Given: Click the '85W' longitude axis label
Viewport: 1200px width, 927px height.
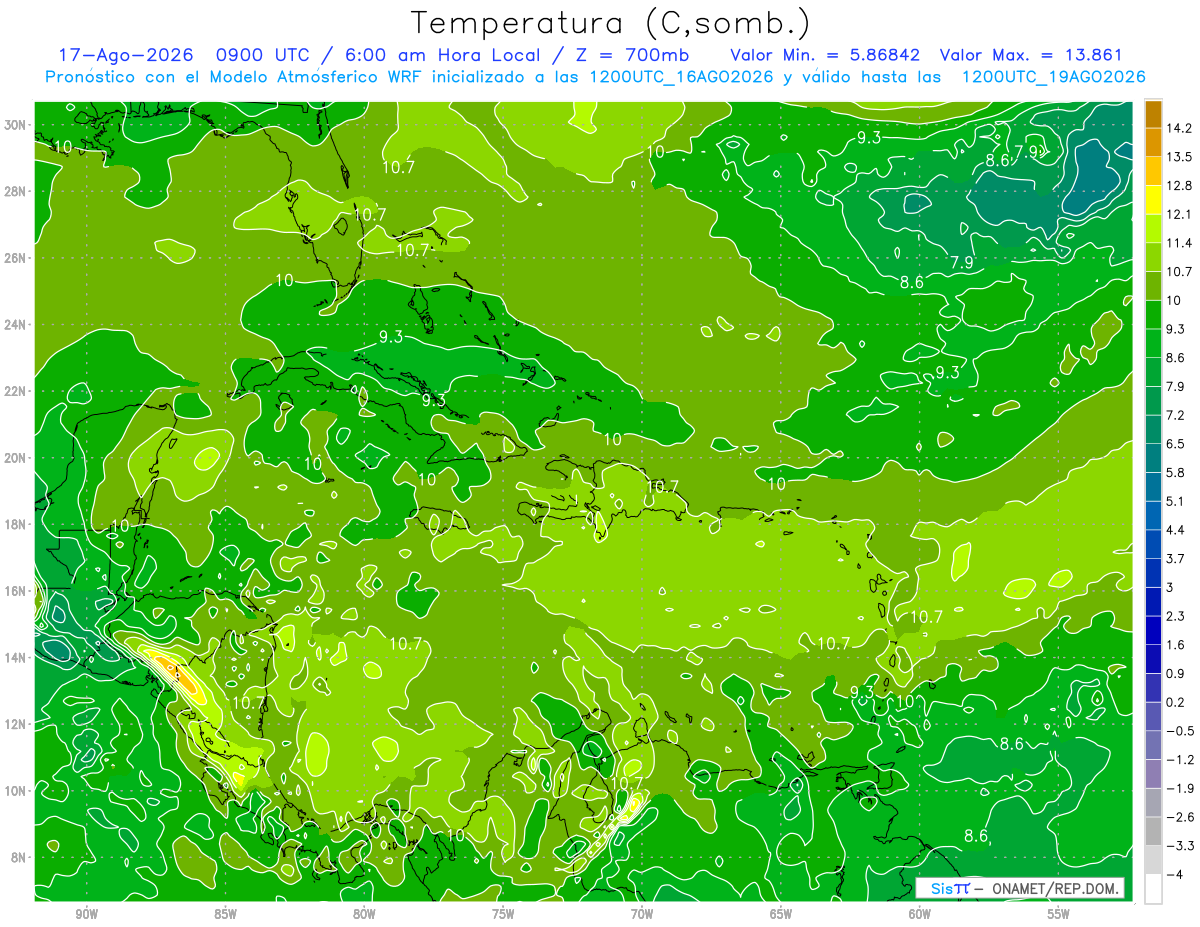Looking at the screenshot, I should (x=225, y=914).
